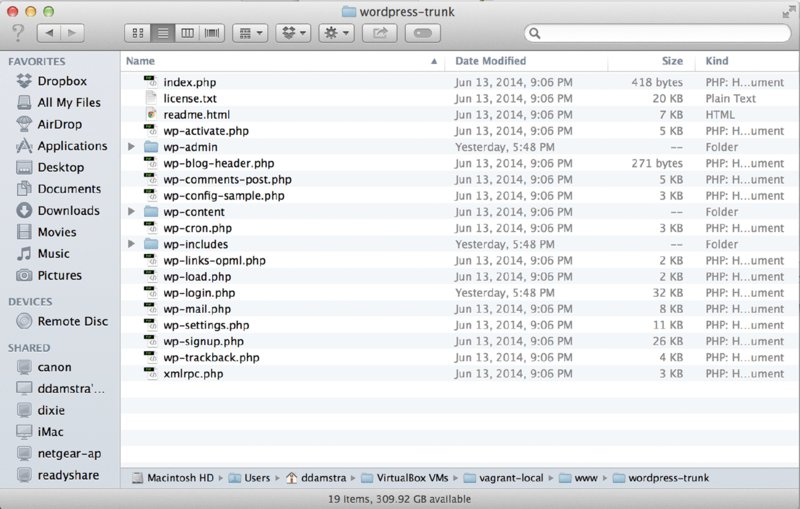The width and height of the screenshot is (800, 509).
Task: Go to Users in the path bar
Action: click(x=249, y=478)
